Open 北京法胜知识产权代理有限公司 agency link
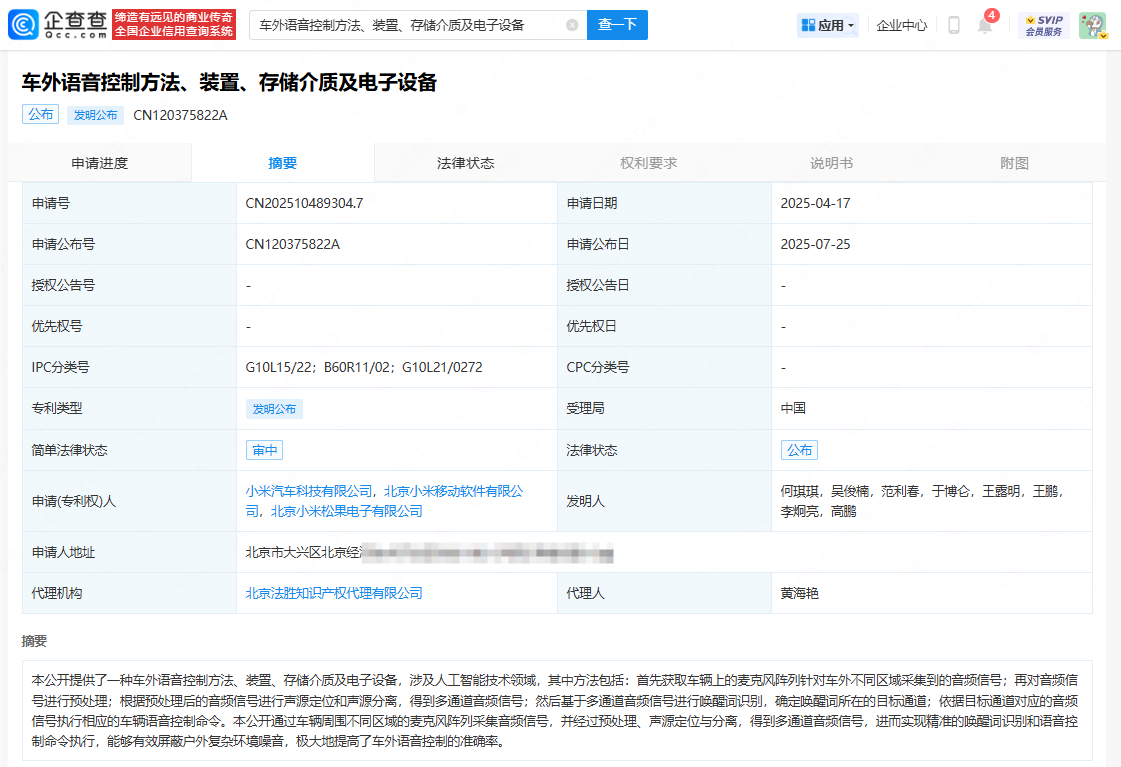This screenshot has height=767, width=1121. [334, 593]
